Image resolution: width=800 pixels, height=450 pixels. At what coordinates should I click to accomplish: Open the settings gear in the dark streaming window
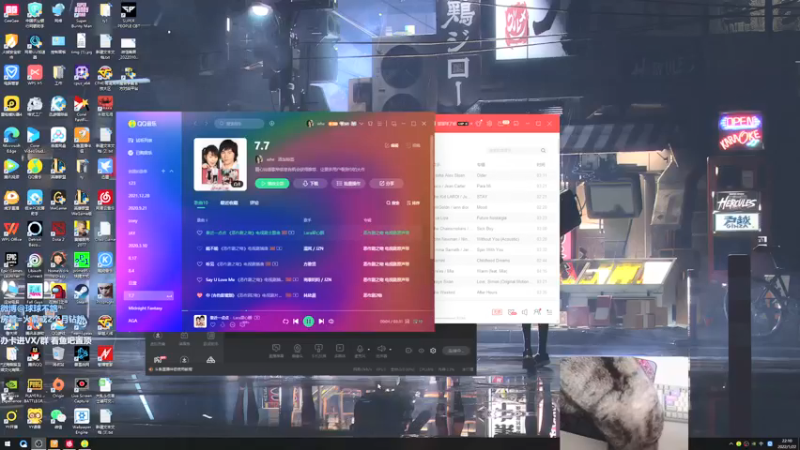tap(433, 351)
